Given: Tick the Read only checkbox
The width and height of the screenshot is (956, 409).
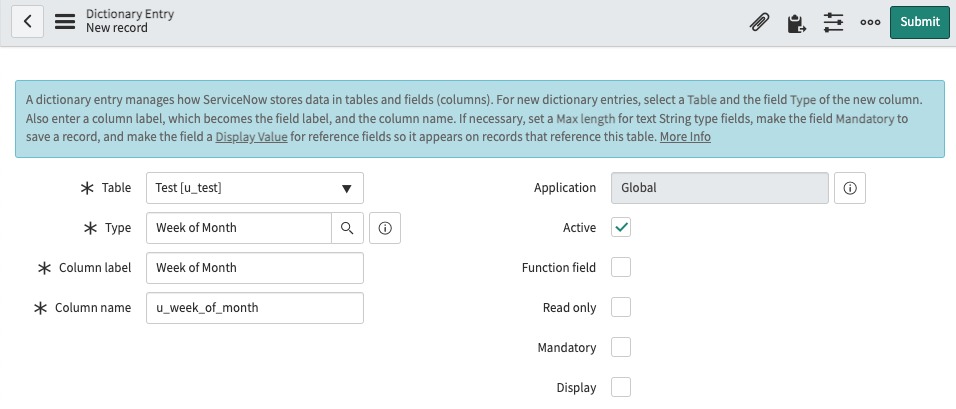Looking at the screenshot, I should (621, 307).
